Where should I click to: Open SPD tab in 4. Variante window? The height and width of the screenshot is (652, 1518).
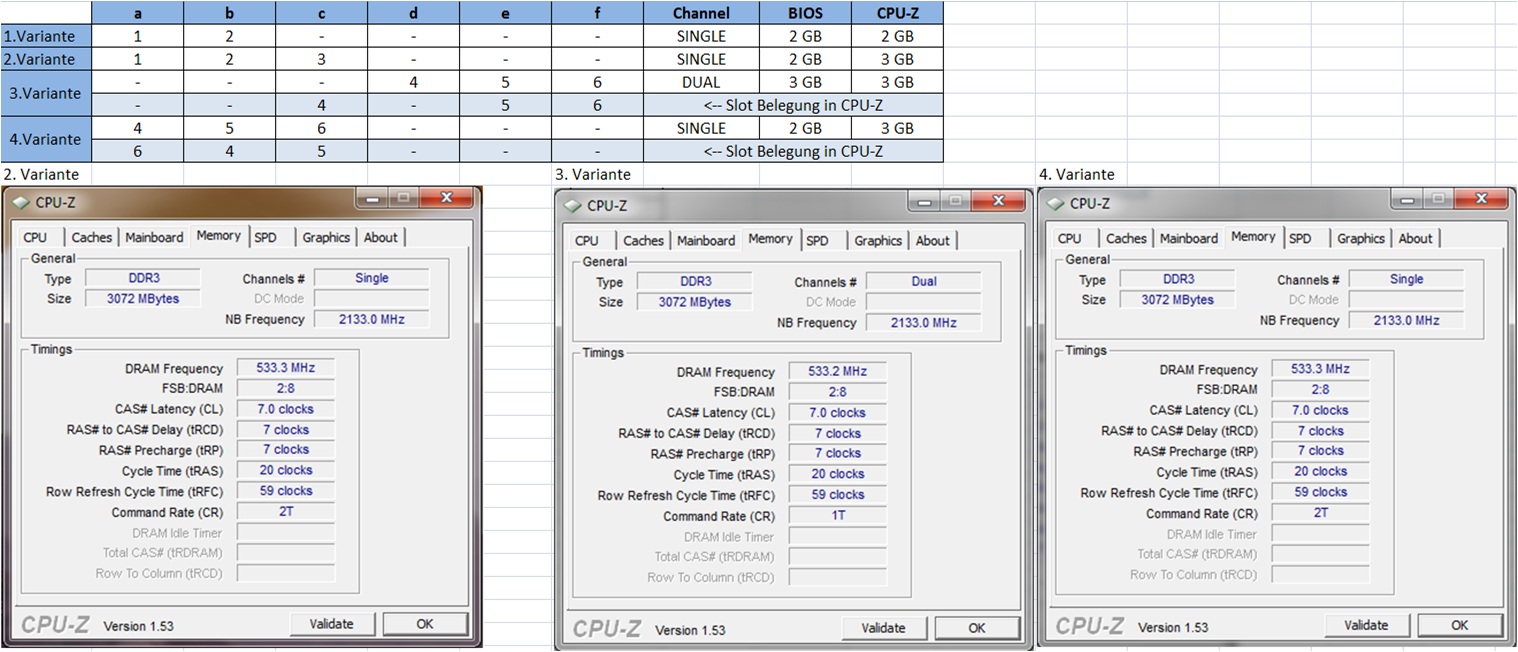click(x=1300, y=238)
